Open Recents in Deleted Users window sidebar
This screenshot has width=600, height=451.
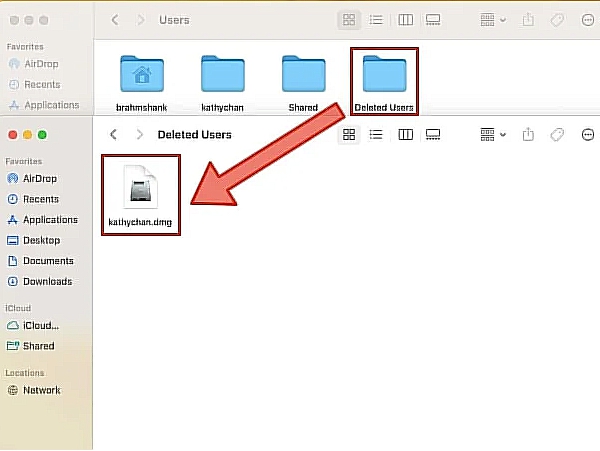point(33,199)
